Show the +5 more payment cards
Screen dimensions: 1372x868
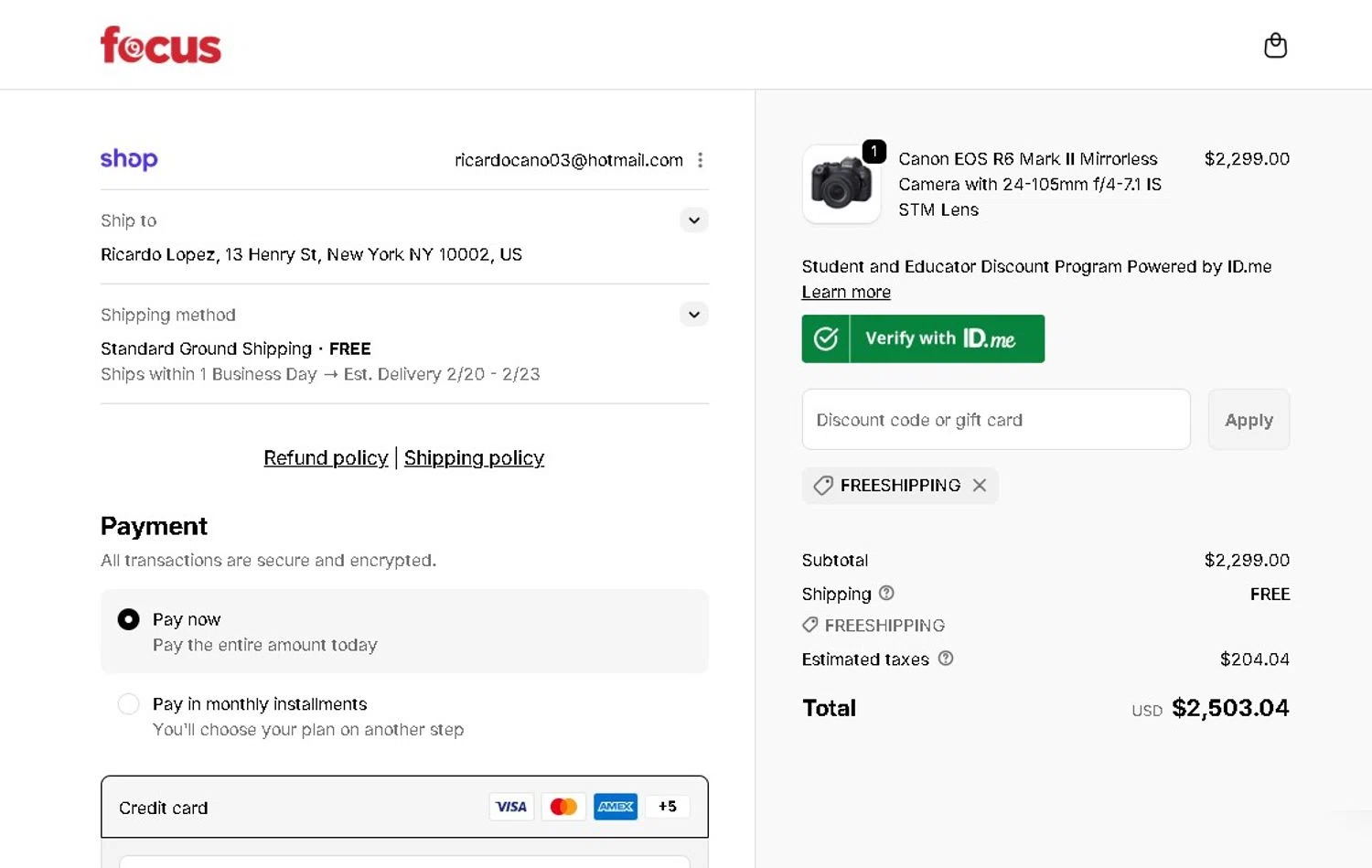tap(668, 807)
